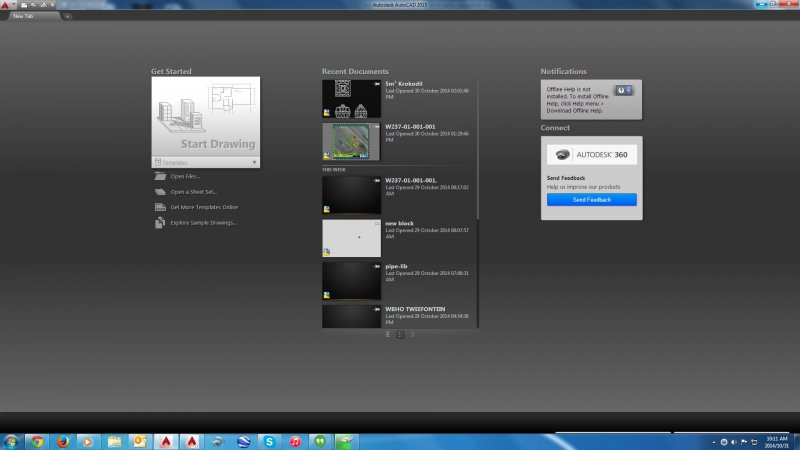Click the Open Files... link
The height and width of the screenshot is (450, 800).
[x=185, y=176]
